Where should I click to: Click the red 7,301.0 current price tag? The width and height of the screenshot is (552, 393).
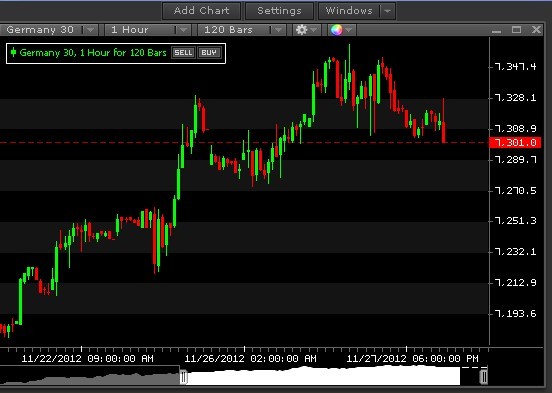point(515,143)
